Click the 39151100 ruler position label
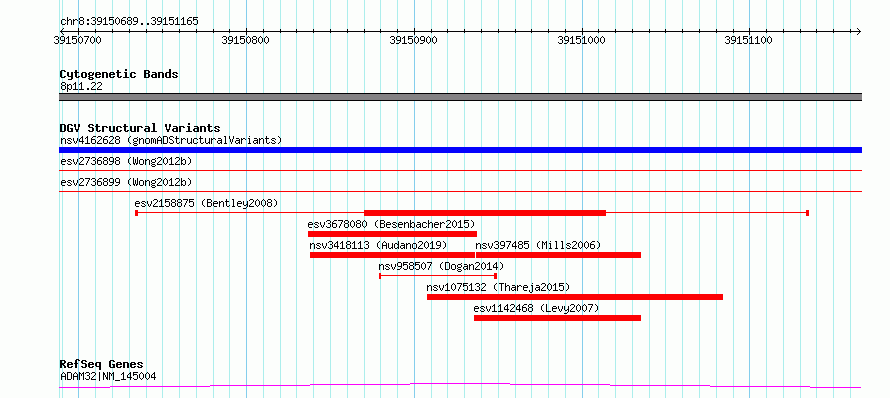 749,40
